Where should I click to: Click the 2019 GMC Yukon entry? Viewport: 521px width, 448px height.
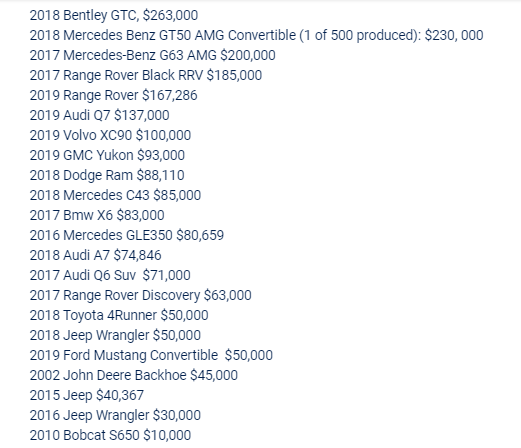(107, 155)
